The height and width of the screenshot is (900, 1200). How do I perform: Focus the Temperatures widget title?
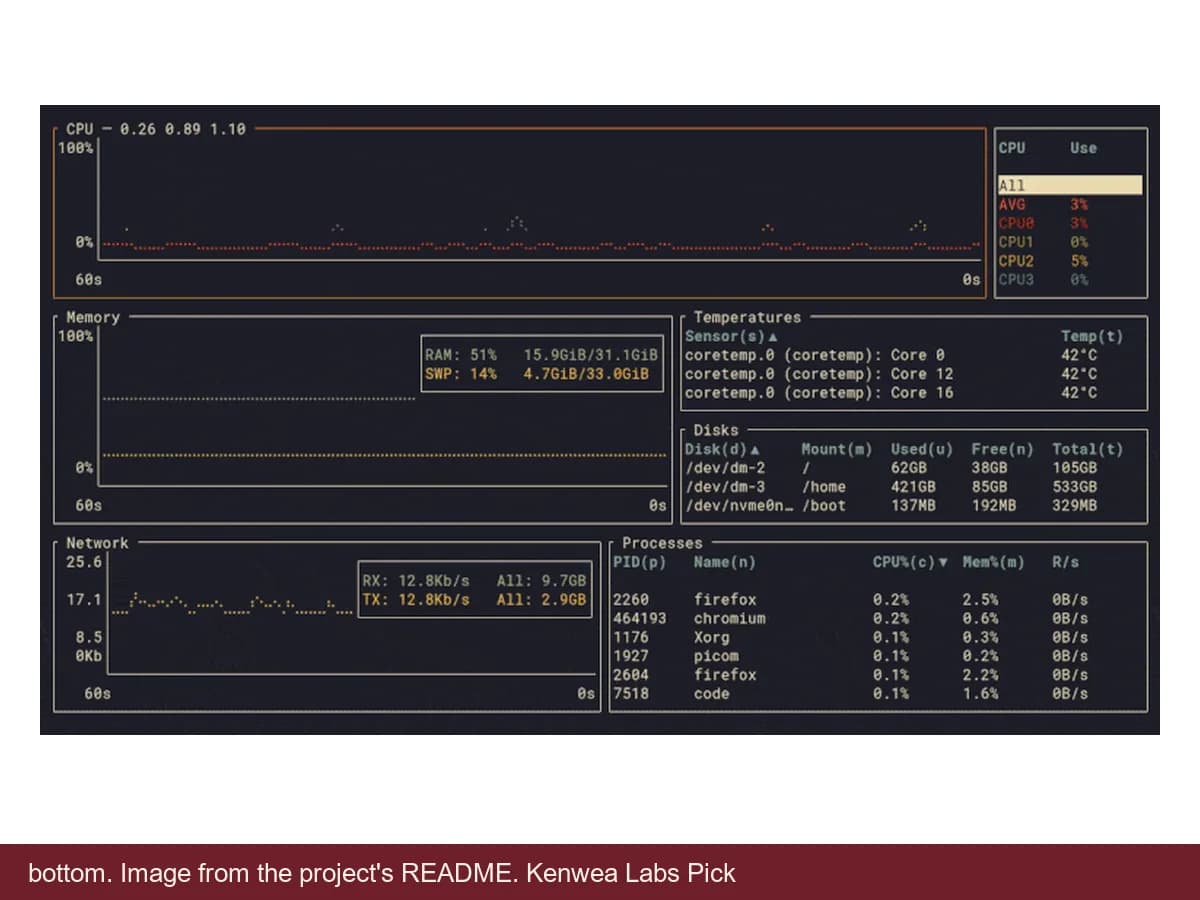(x=748, y=317)
